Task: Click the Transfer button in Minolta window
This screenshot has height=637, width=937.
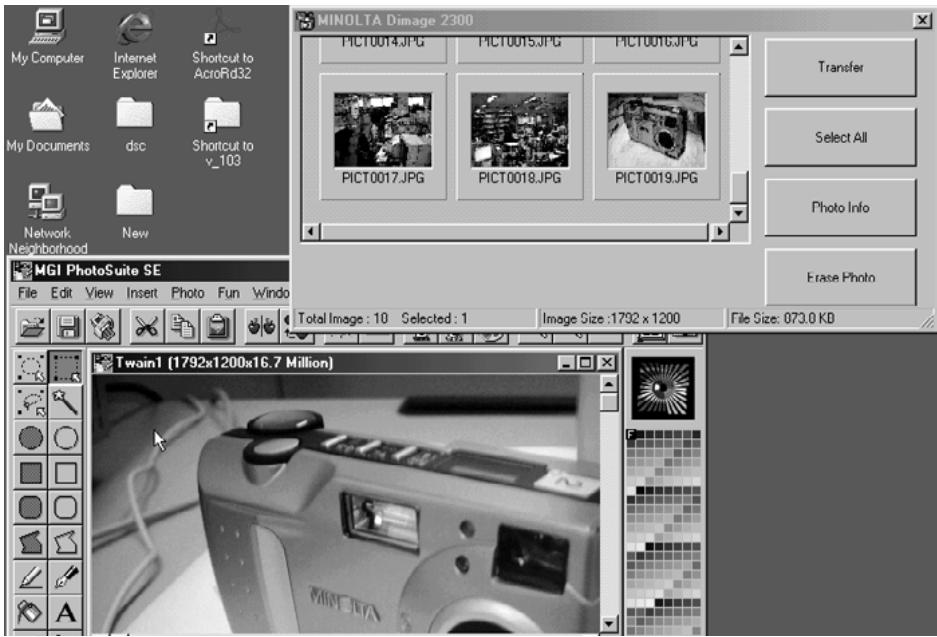Action: point(840,67)
